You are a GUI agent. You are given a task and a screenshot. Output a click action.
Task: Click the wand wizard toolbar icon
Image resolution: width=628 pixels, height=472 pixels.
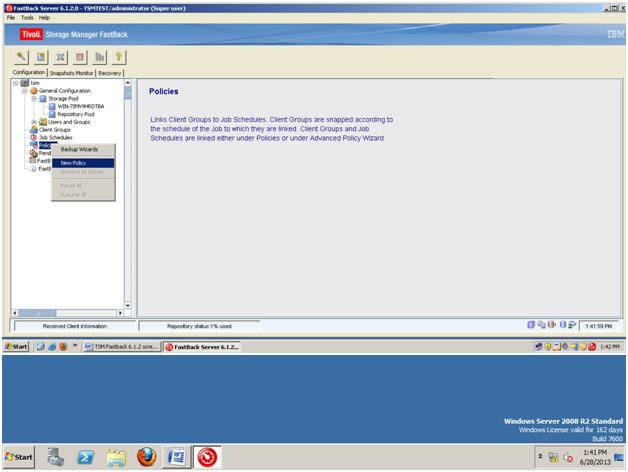(21, 57)
